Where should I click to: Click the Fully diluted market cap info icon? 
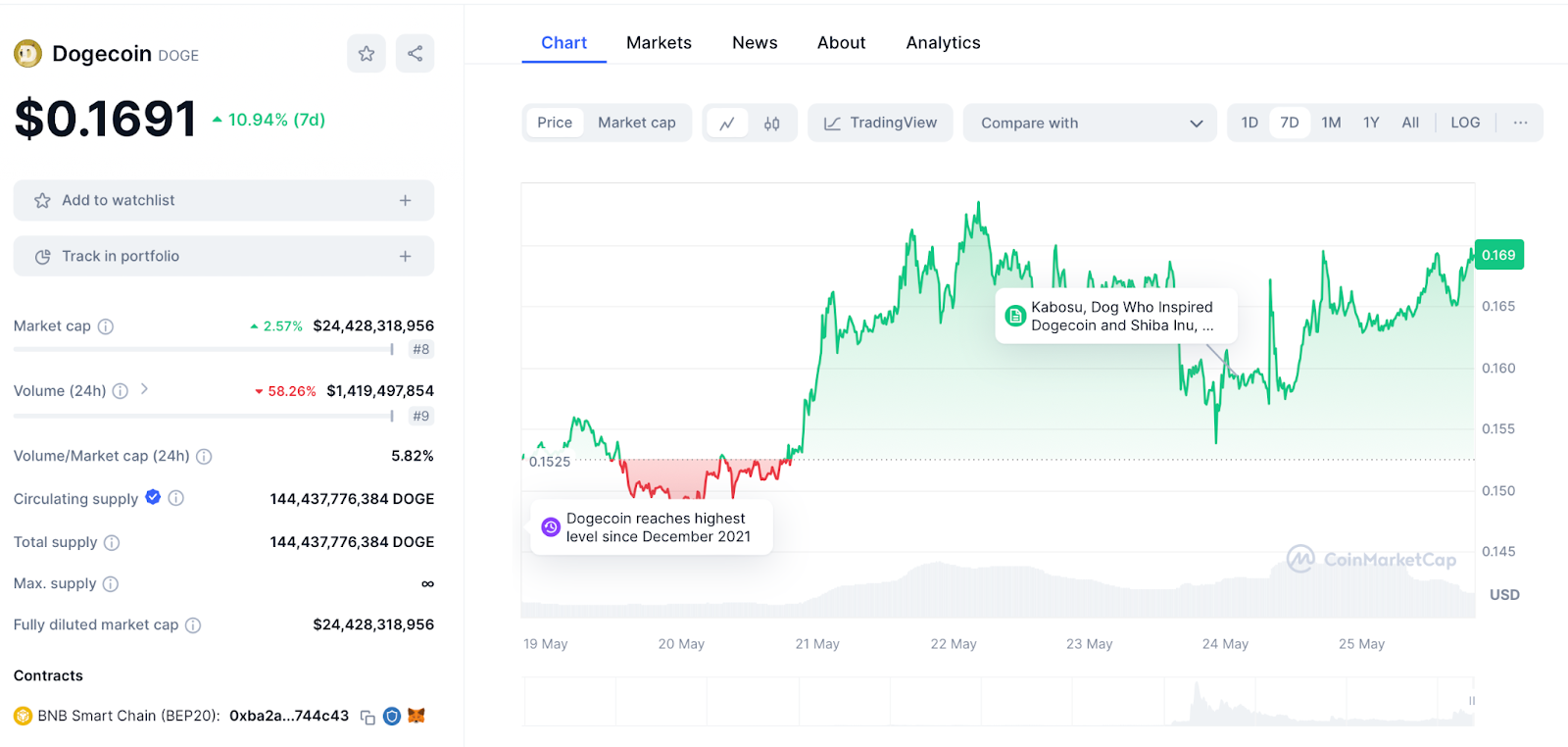tap(193, 625)
